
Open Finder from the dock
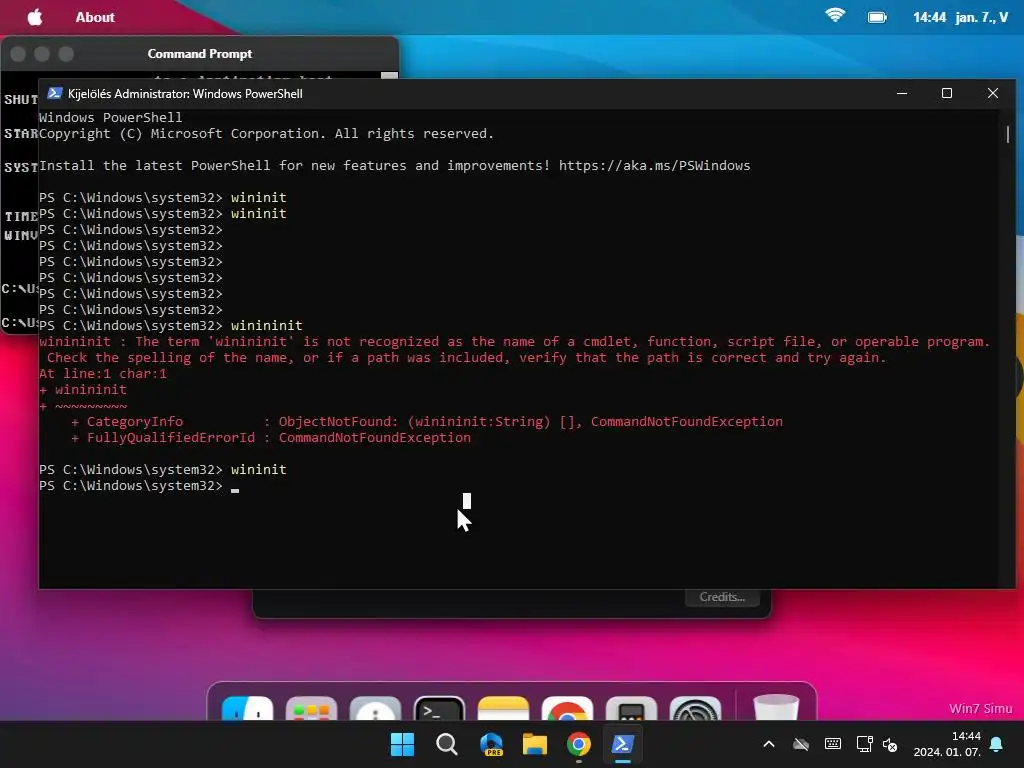248,708
